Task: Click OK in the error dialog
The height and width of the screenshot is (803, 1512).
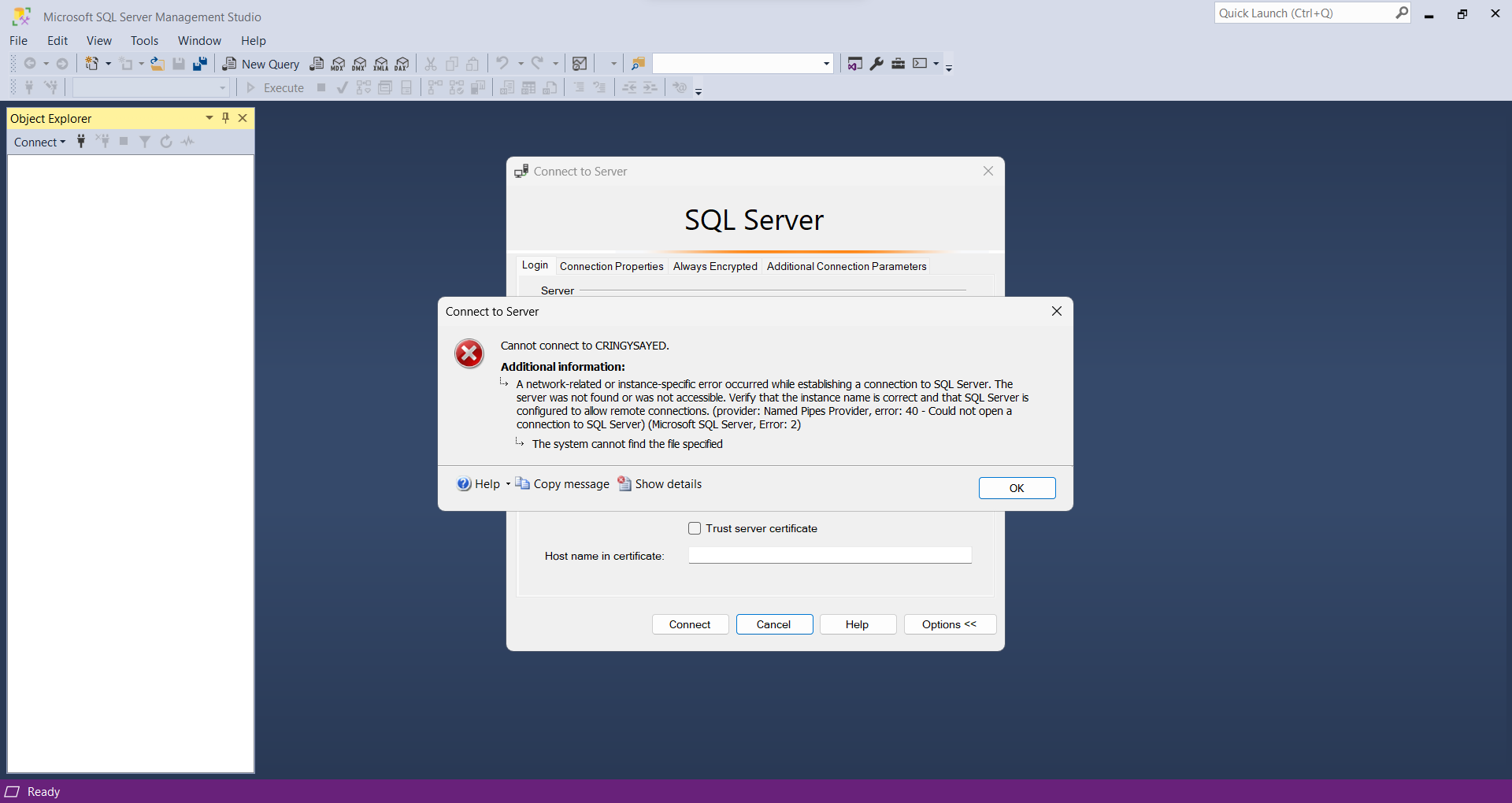Action: 1017,488
